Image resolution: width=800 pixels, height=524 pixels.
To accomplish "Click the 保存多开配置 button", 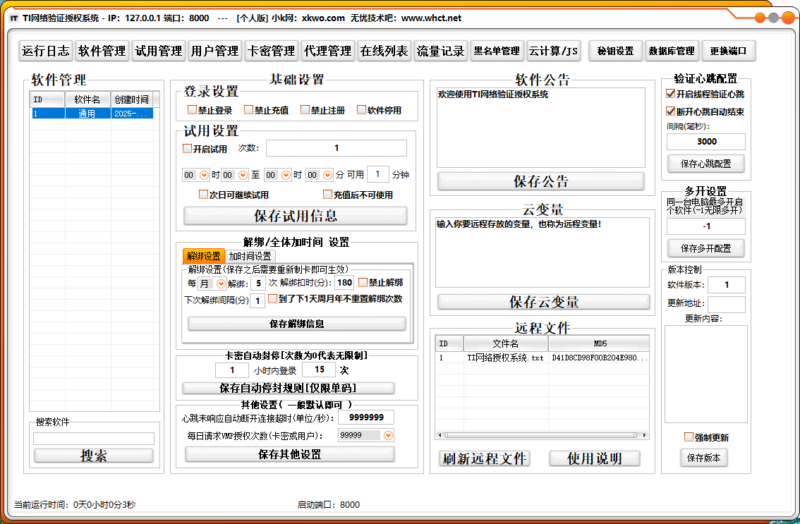I will [x=706, y=248].
